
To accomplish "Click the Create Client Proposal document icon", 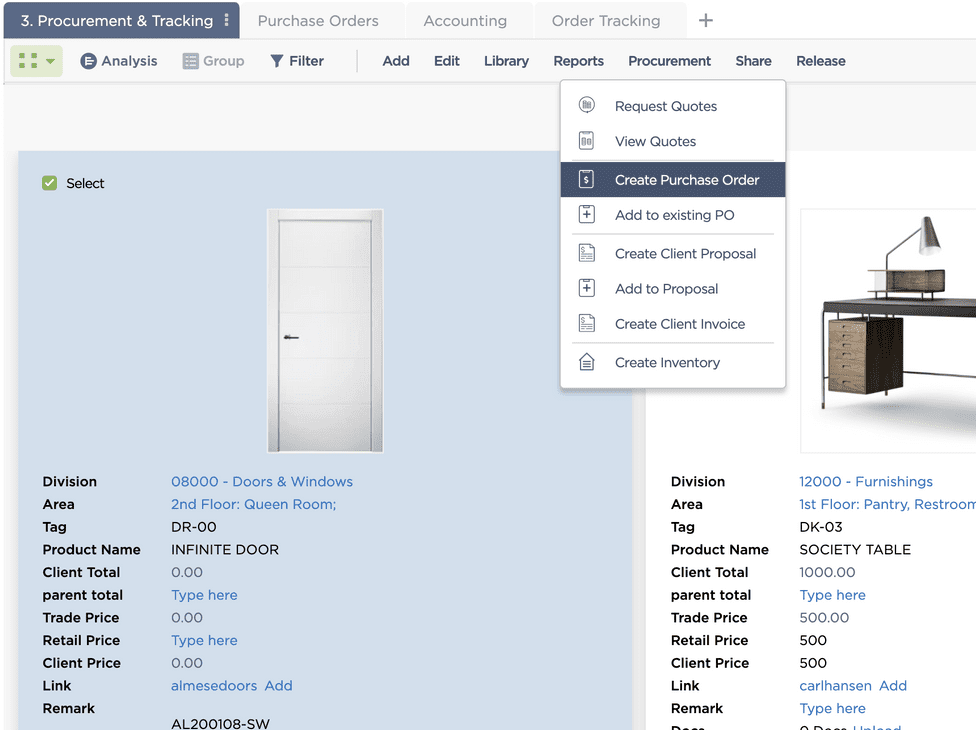I will [x=587, y=254].
